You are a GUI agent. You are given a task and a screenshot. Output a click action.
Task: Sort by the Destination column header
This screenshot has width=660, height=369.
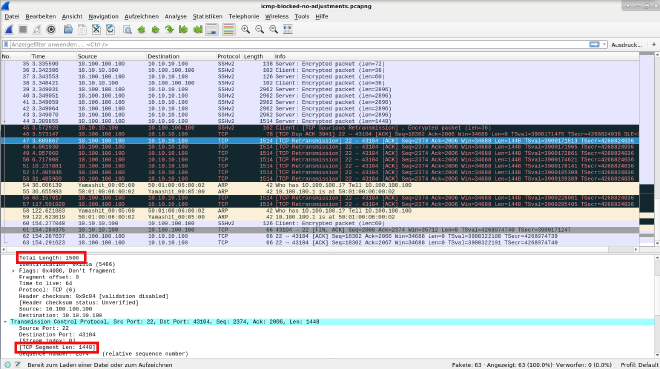click(x=181, y=56)
